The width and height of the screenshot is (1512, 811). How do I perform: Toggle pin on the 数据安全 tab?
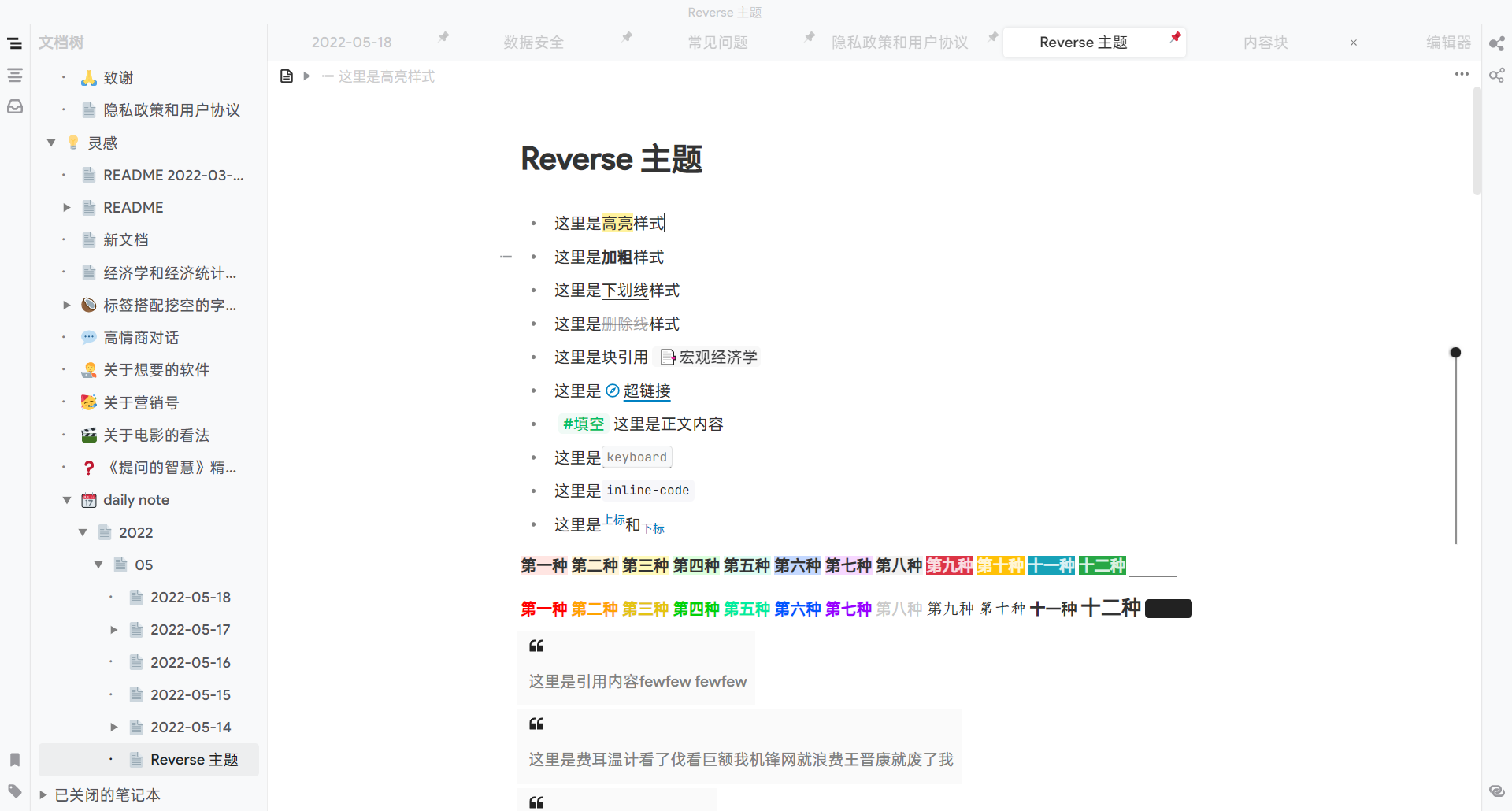[627, 37]
